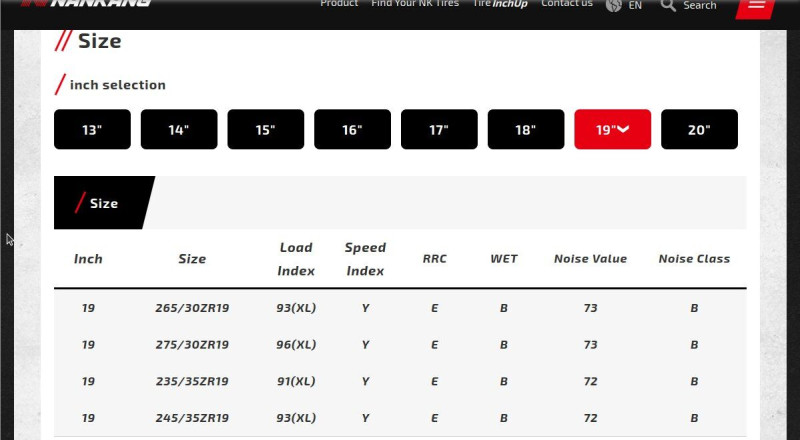Click noise value 73 in 265/30ZR19 row

[x=590, y=308]
